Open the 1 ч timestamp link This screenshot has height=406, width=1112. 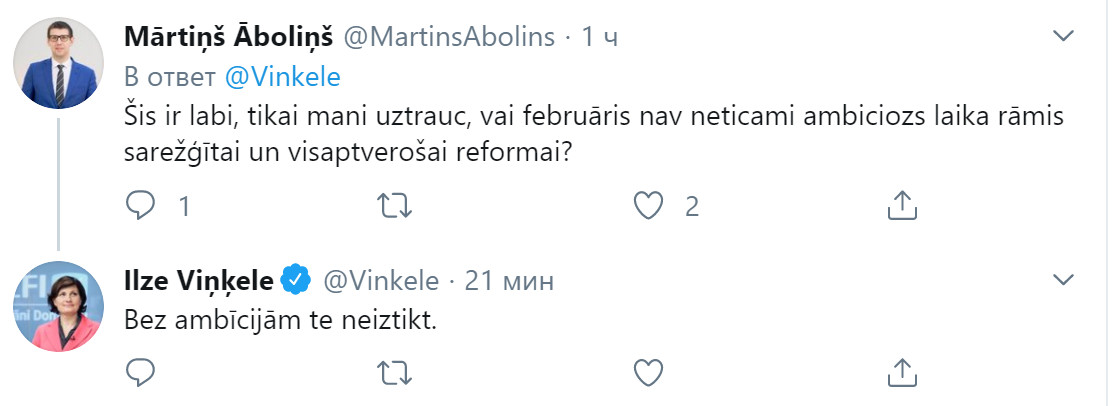(x=599, y=37)
